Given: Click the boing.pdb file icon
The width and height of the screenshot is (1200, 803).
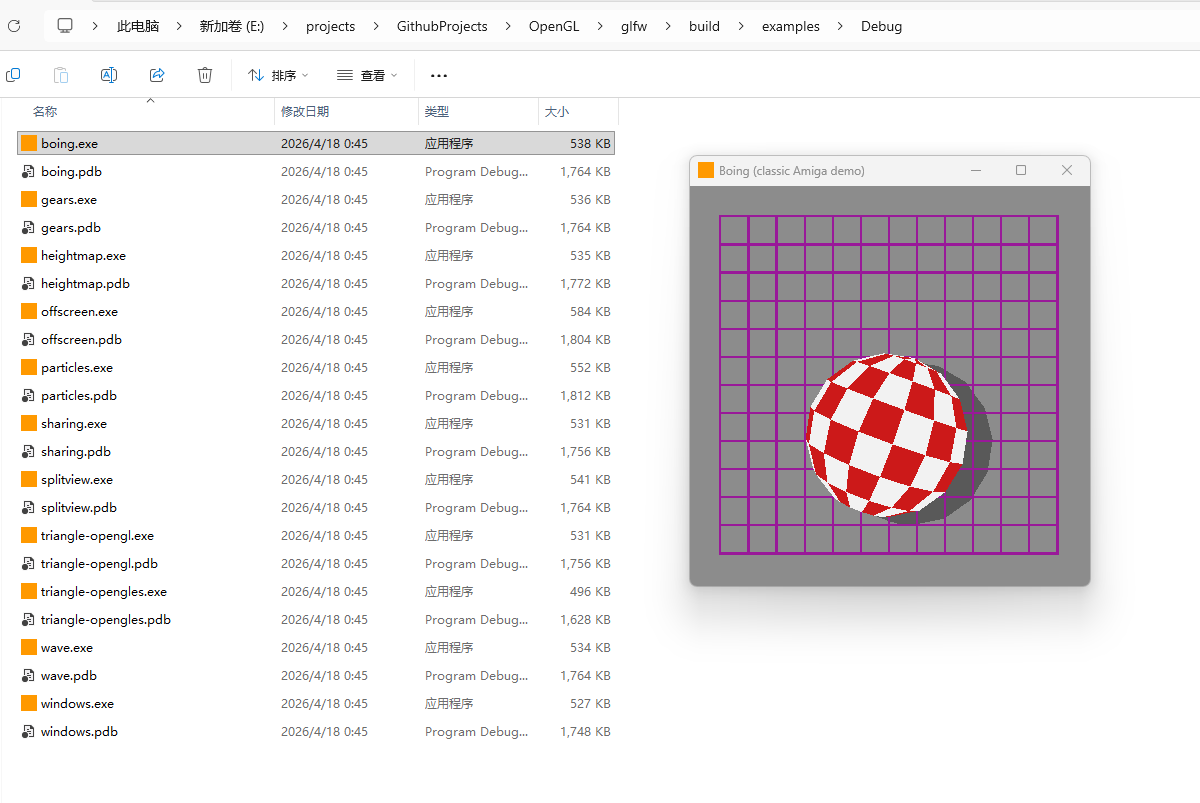Looking at the screenshot, I should [29, 171].
